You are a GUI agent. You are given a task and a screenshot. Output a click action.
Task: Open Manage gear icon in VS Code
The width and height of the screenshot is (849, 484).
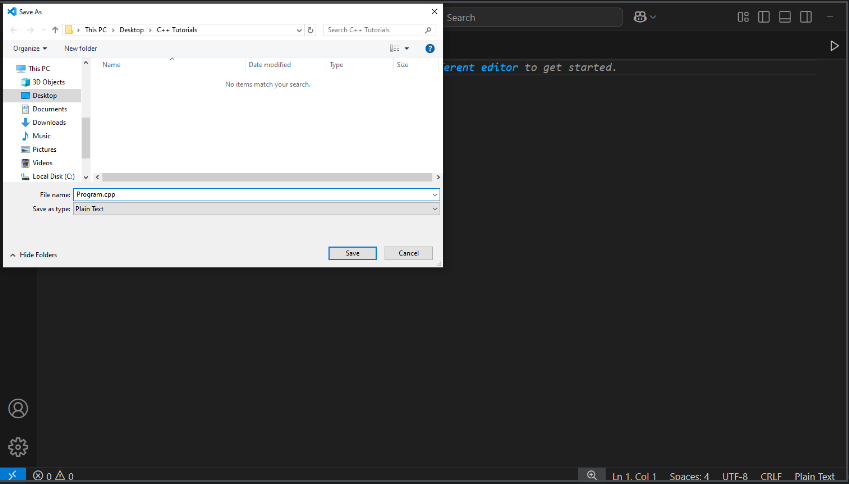(x=18, y=447)
